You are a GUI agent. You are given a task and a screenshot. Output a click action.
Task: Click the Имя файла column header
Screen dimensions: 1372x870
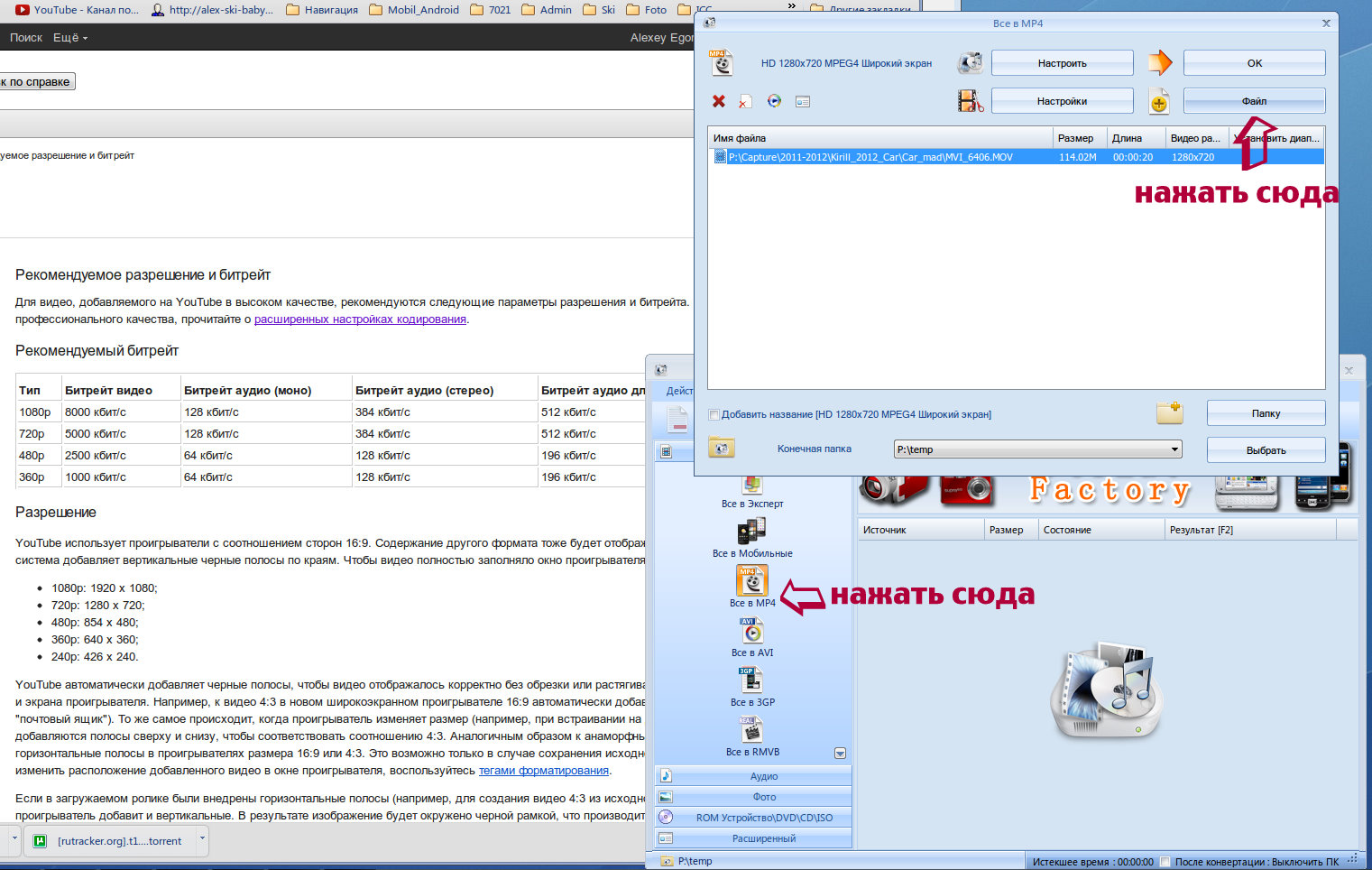coord(880,138)
